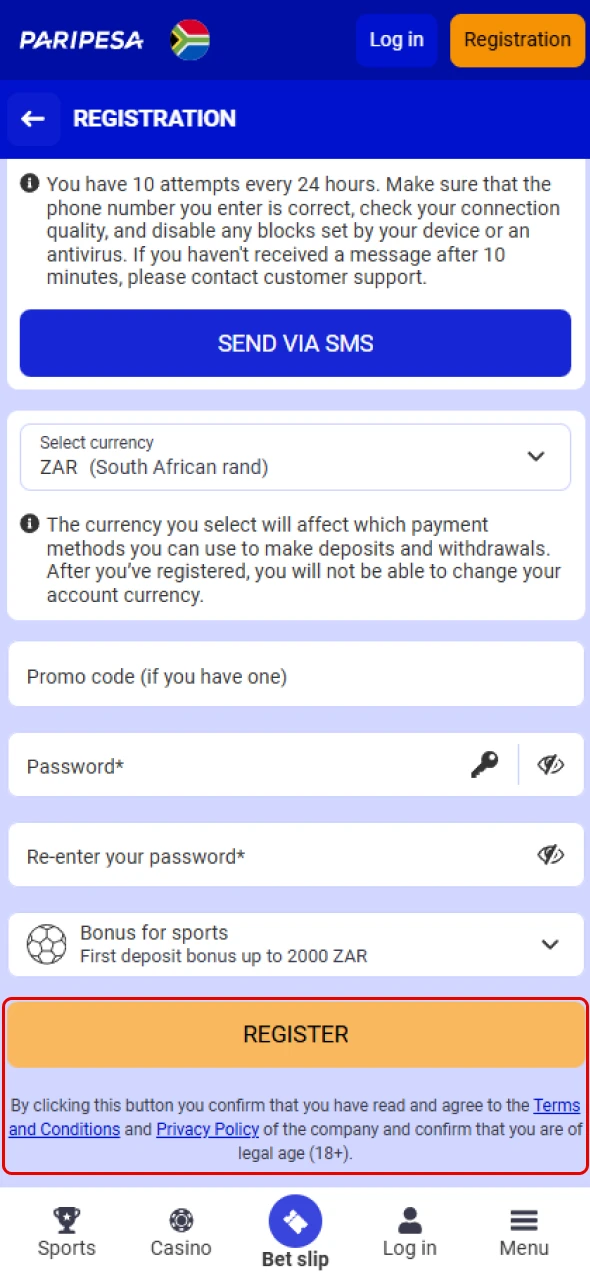Viewport: 590px width, 1280px height.
Task: Click the password generator key icon
Action: pyautogui.click(x=484, y=764)
